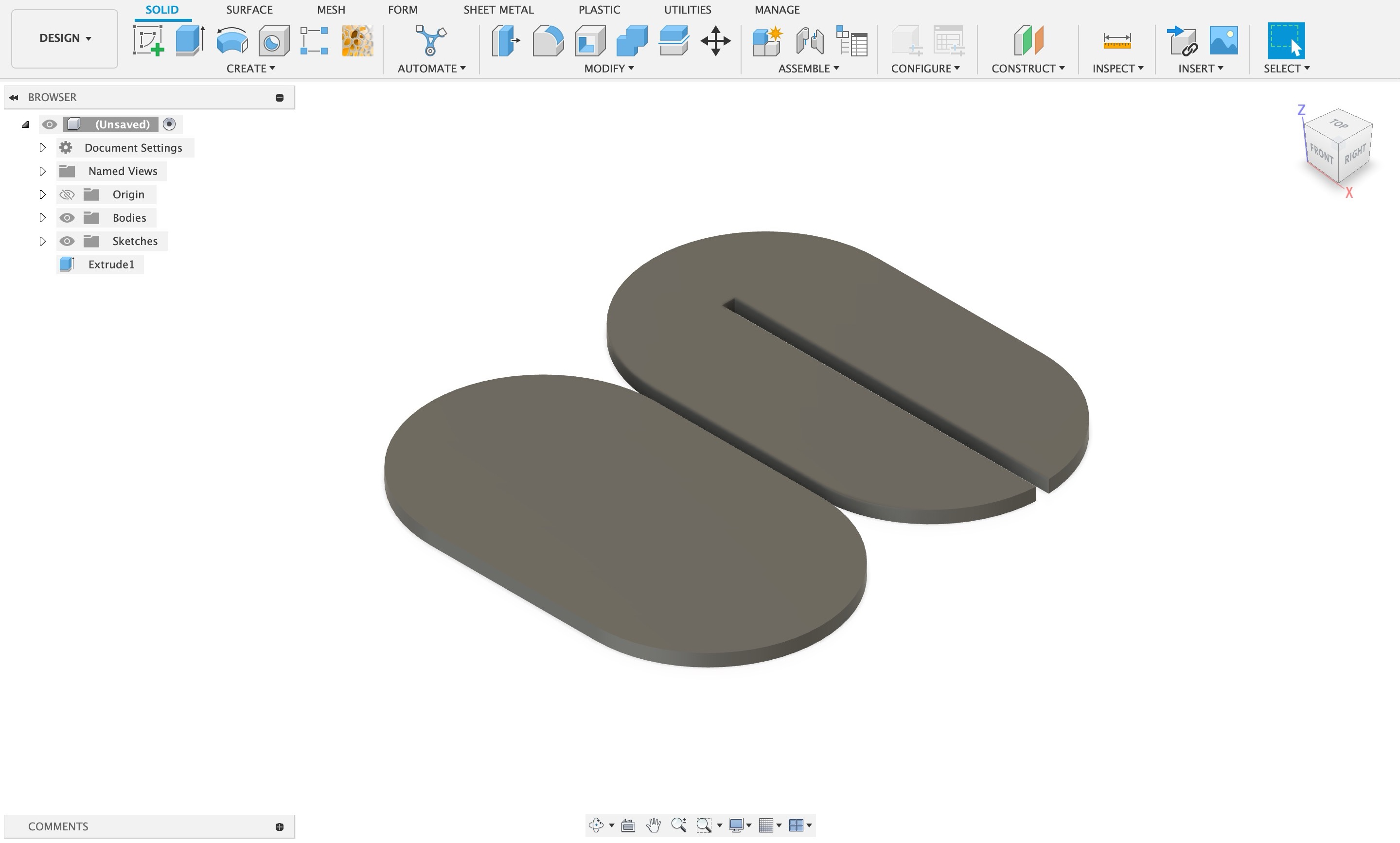Screen dimensions: 1400x843
Task: Choose the Rectangular Pattern tool
Action: [x=314, y=40]
